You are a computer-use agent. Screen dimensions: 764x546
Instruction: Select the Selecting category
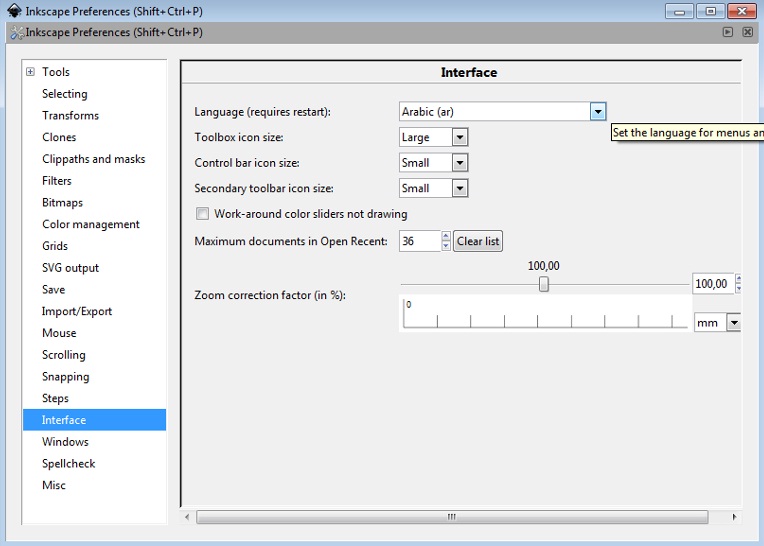pyautogui.click(x=64, y=94)
